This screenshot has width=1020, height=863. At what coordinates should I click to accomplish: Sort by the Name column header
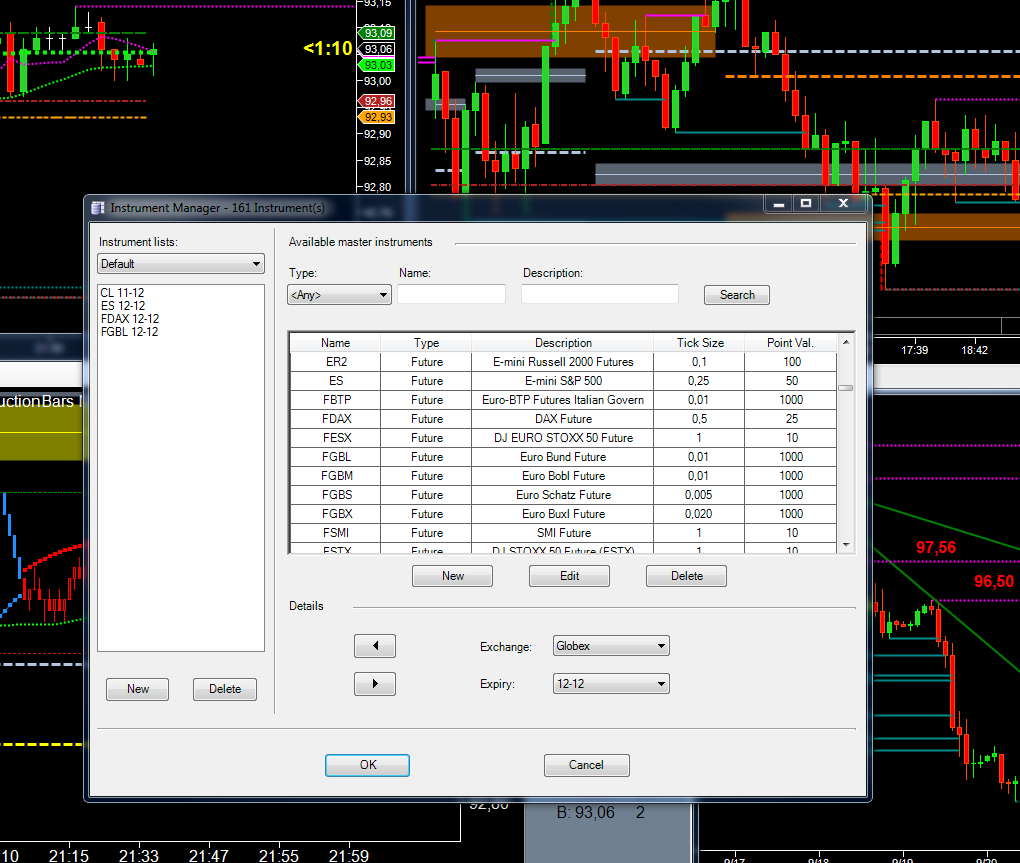tap(335, 343)
